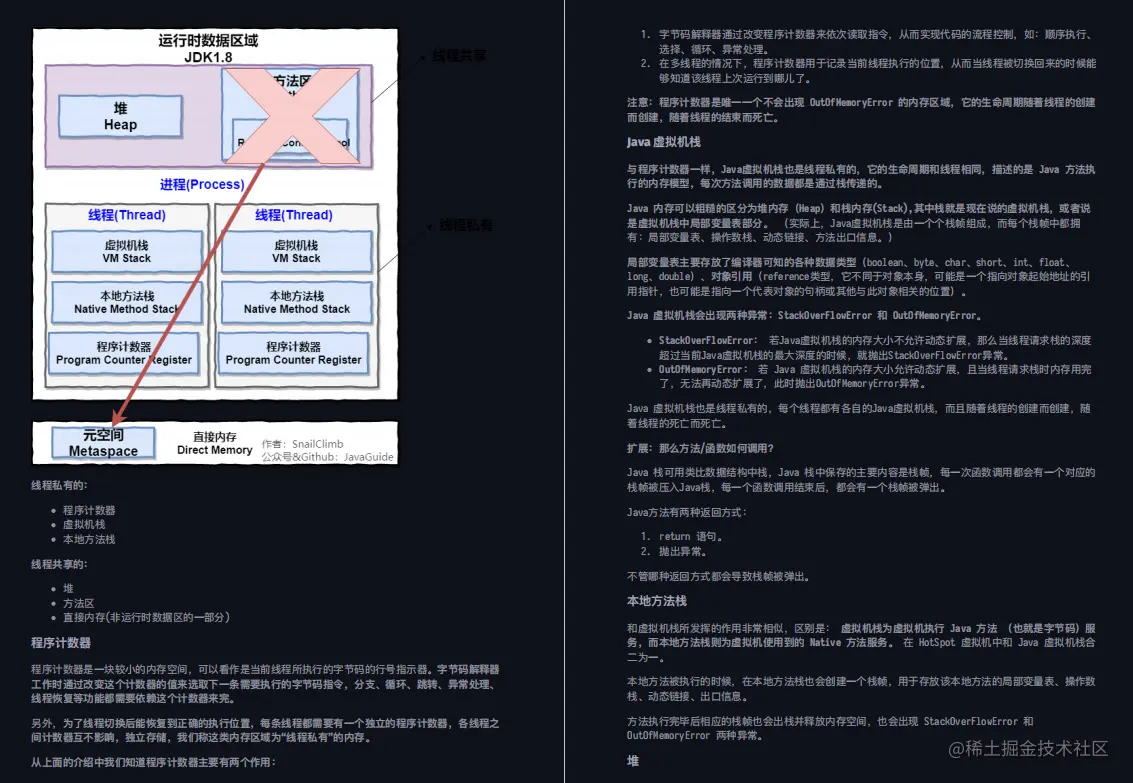Click the VM Stack box in right thread

pyautogui.click(x=295, y=250)
